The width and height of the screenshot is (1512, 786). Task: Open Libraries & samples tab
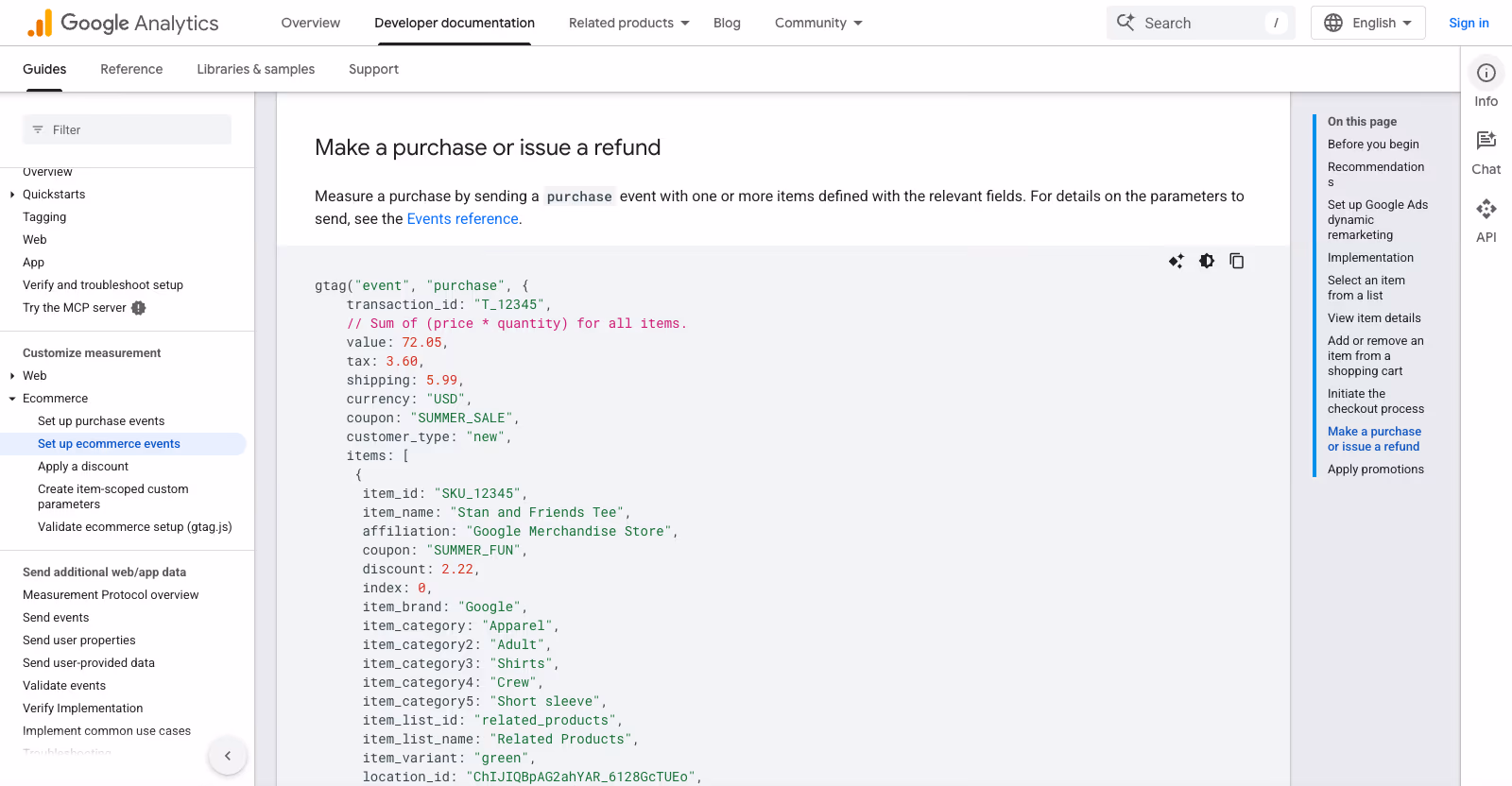click(256, 69)
